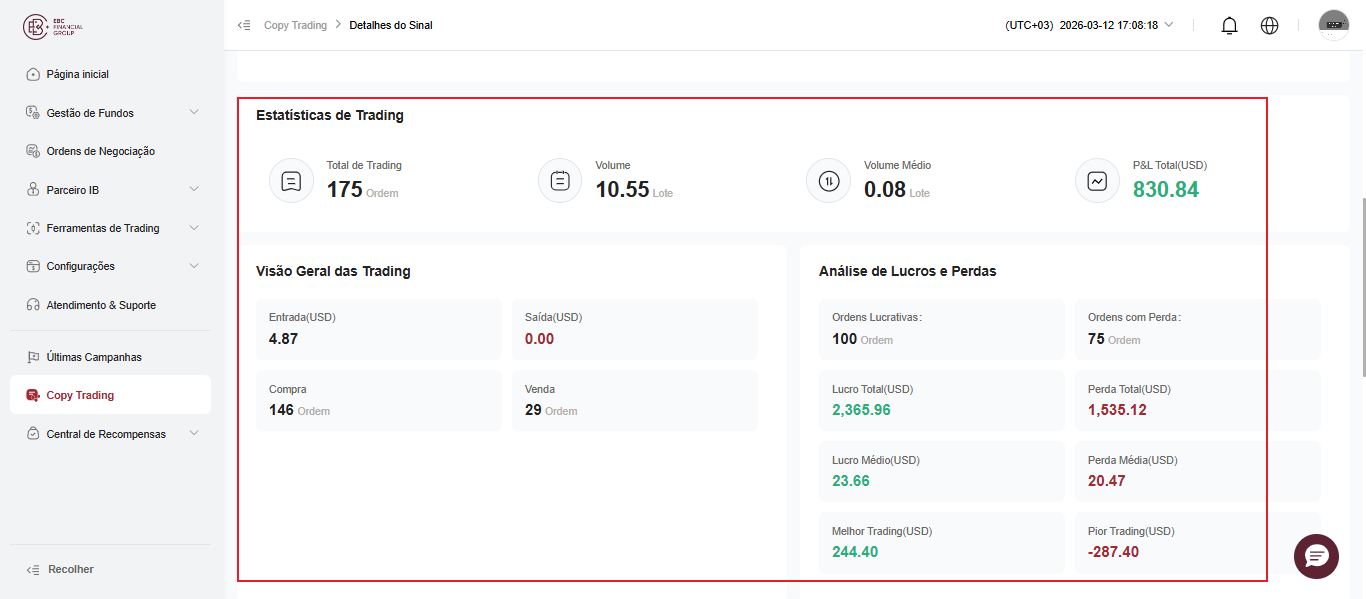Viewport: 1366px width, 599px height.
Task: Click the globe language icon
Action: 1269,25
